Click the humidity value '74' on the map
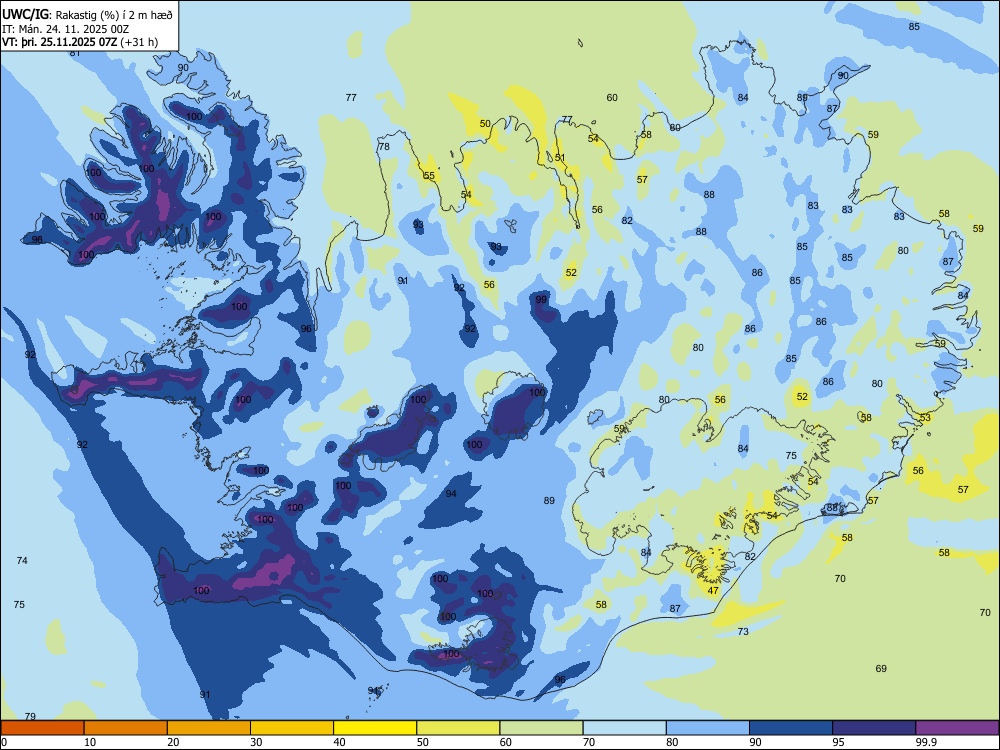The width and height of the screenshot is (1000, 750). (22, 561)
